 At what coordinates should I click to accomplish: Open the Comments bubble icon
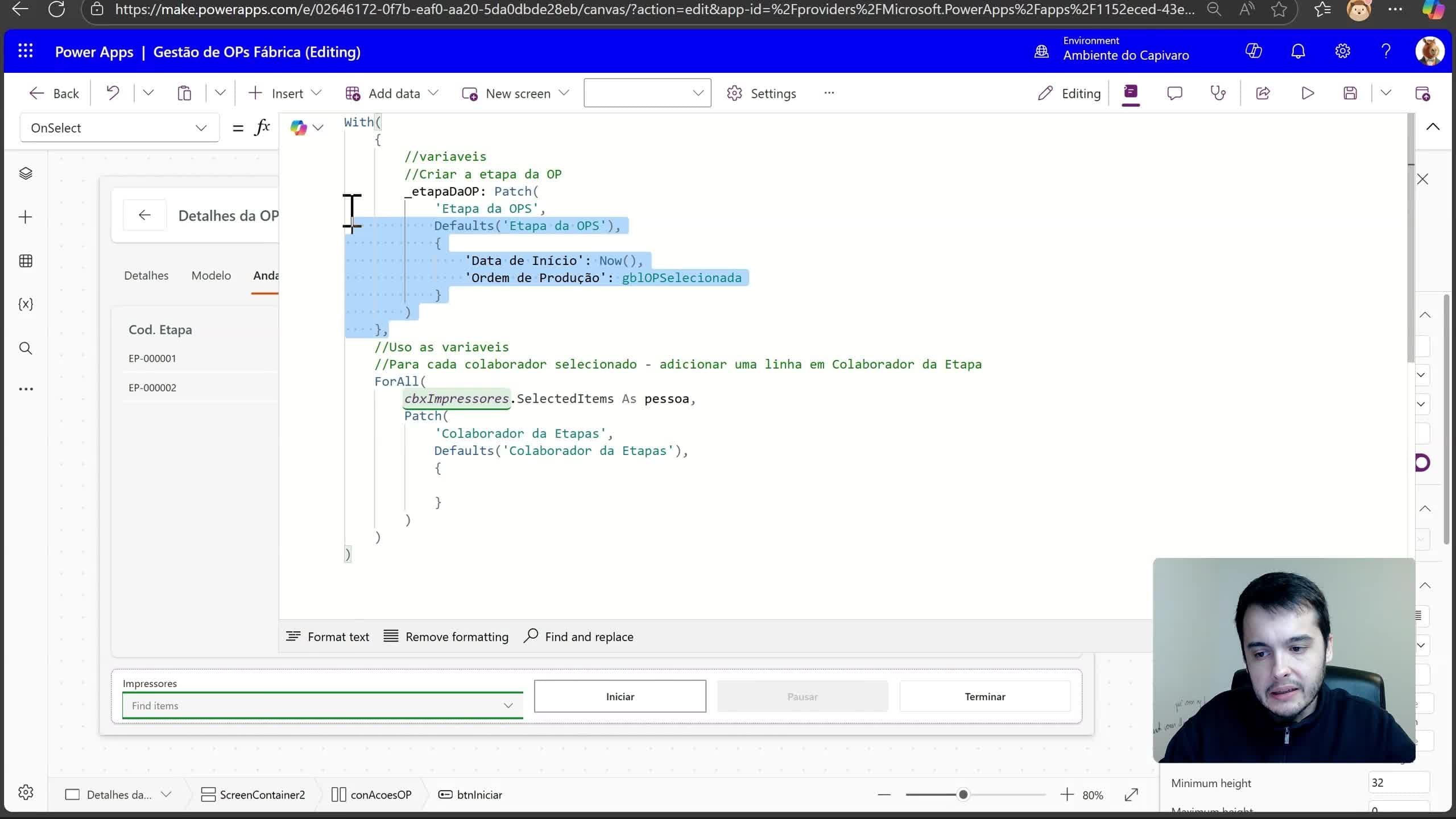click(1174, 93)
